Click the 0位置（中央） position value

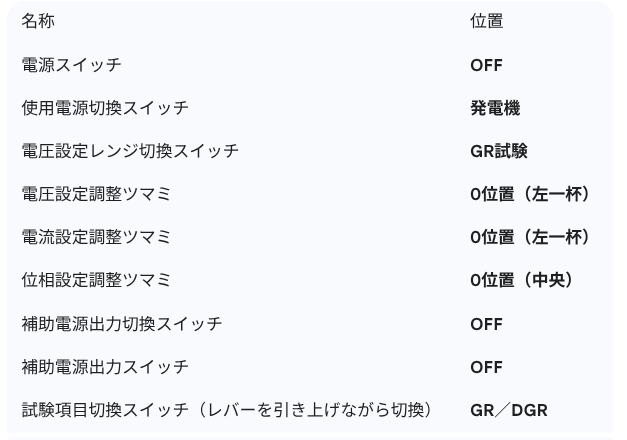521,280
